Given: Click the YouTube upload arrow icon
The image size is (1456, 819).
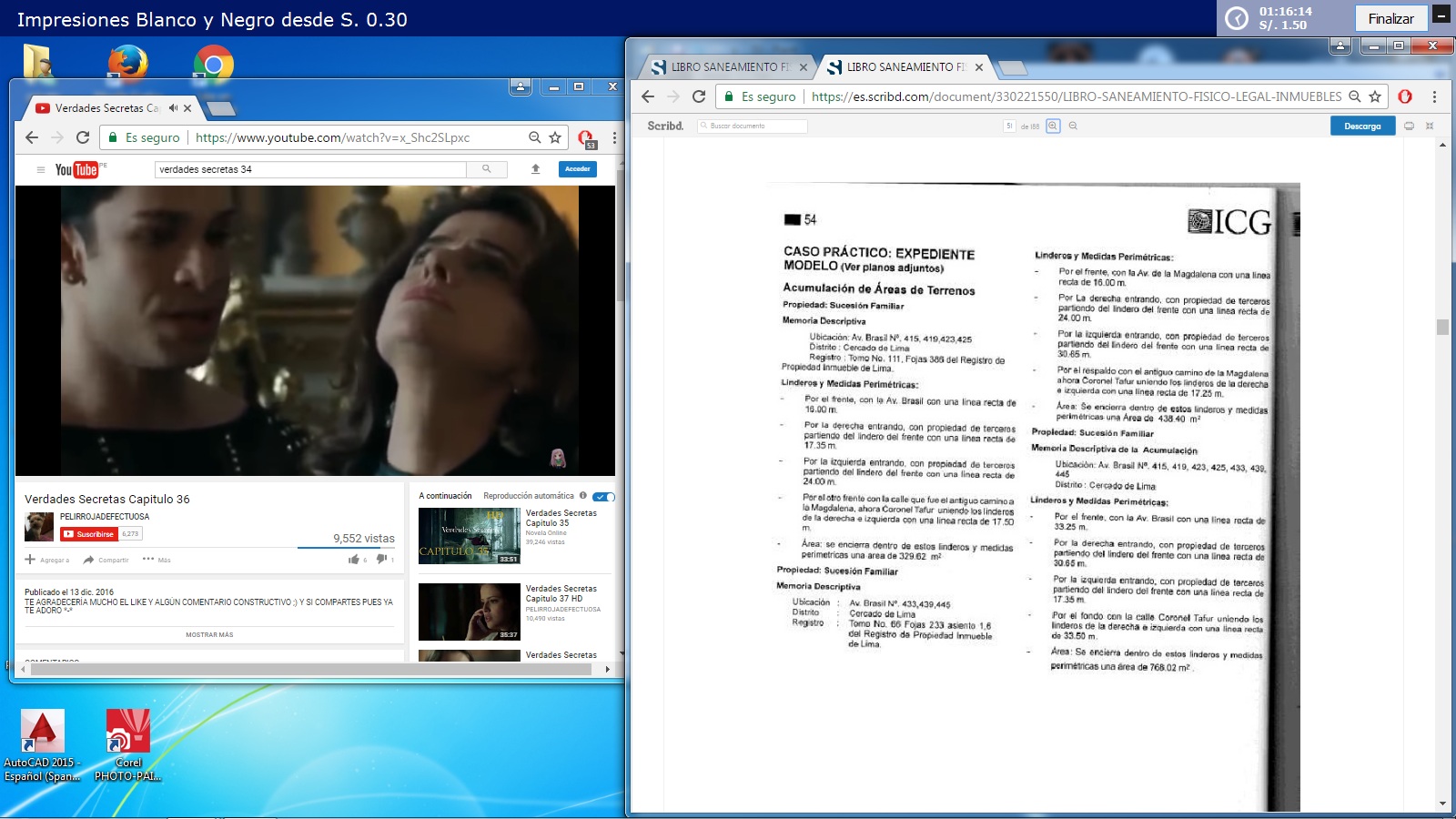Looking at the screenshot, I should point(535,169).
